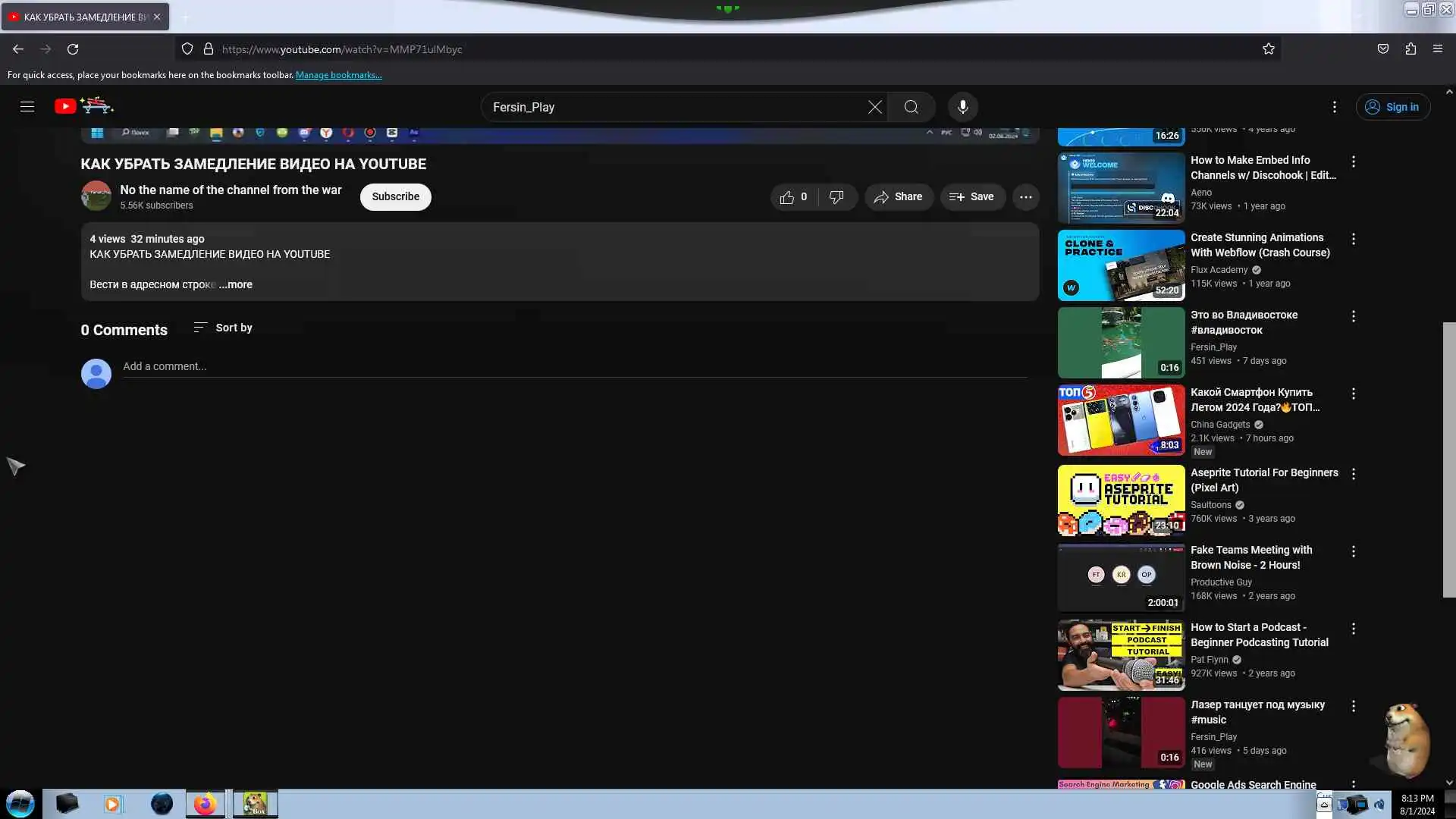Image resolution: width=1456 pixels, height=819 pixels.
Task: Reload the page in the browser
Action: tap(73, 49)
